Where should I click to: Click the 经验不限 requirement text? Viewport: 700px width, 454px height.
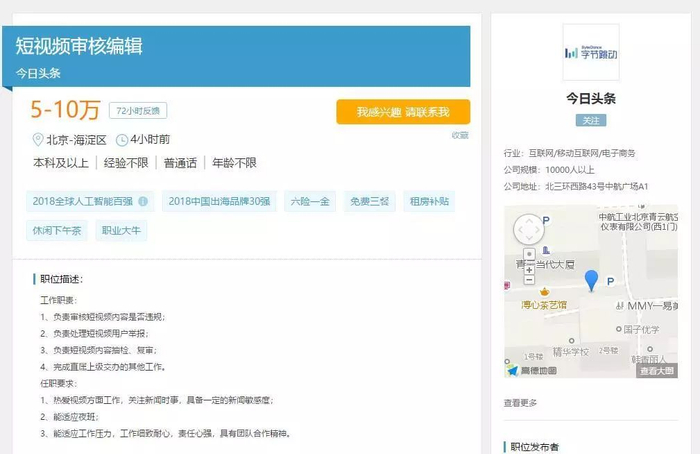(x=126, y=163)
